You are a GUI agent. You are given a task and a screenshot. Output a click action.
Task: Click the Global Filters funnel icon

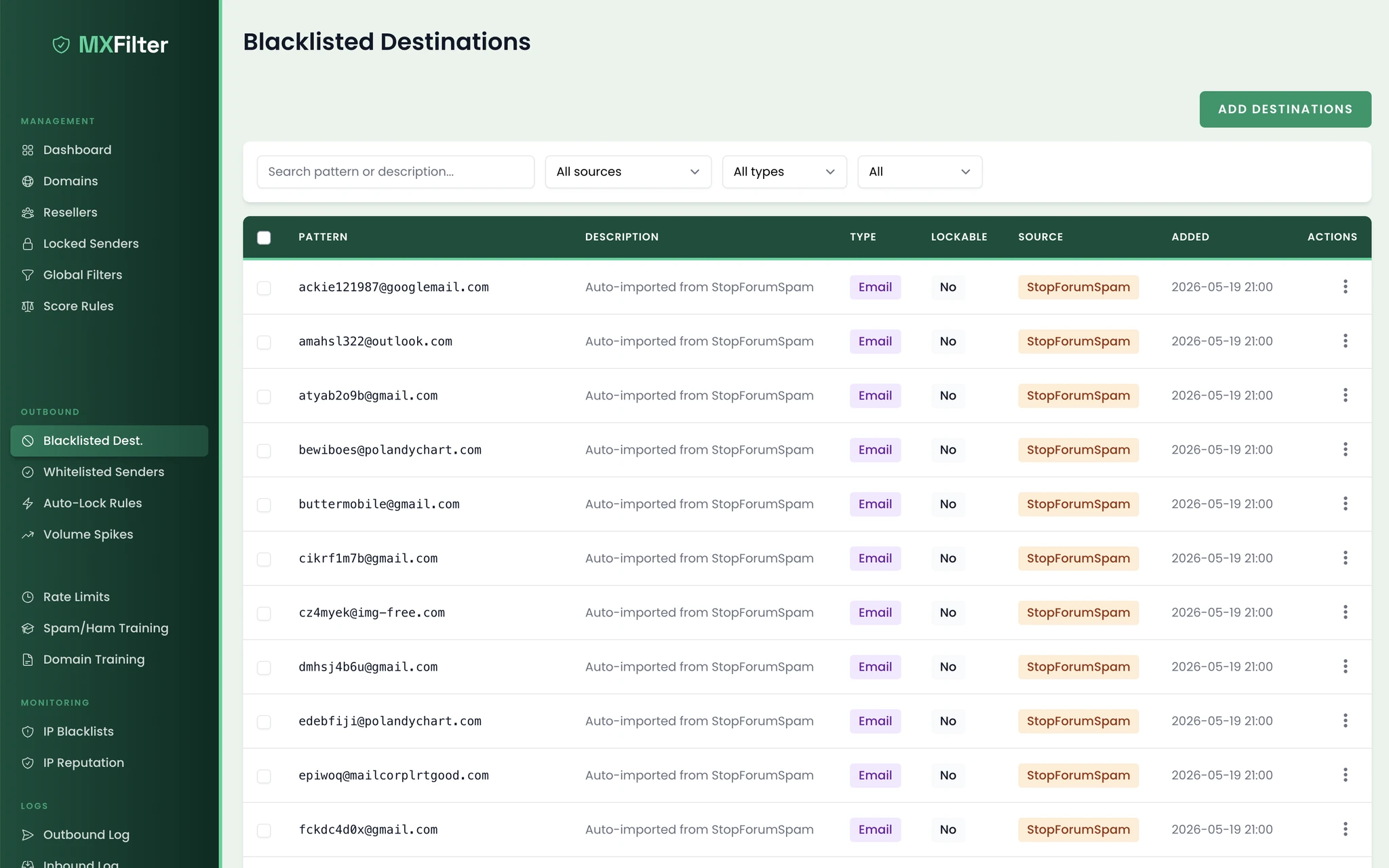28,275
